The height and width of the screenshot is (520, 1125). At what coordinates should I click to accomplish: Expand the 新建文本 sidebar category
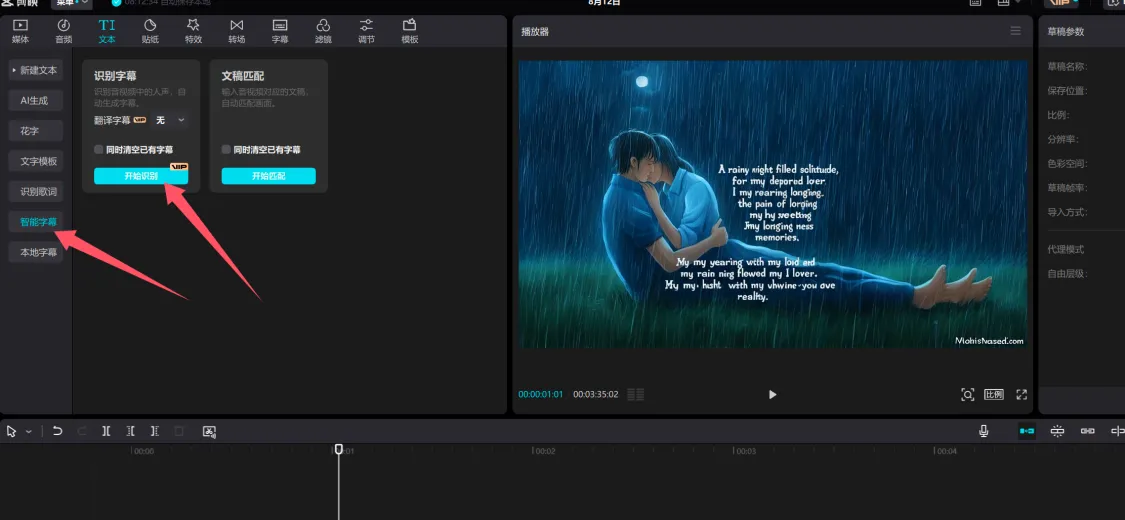pos(37,70)
